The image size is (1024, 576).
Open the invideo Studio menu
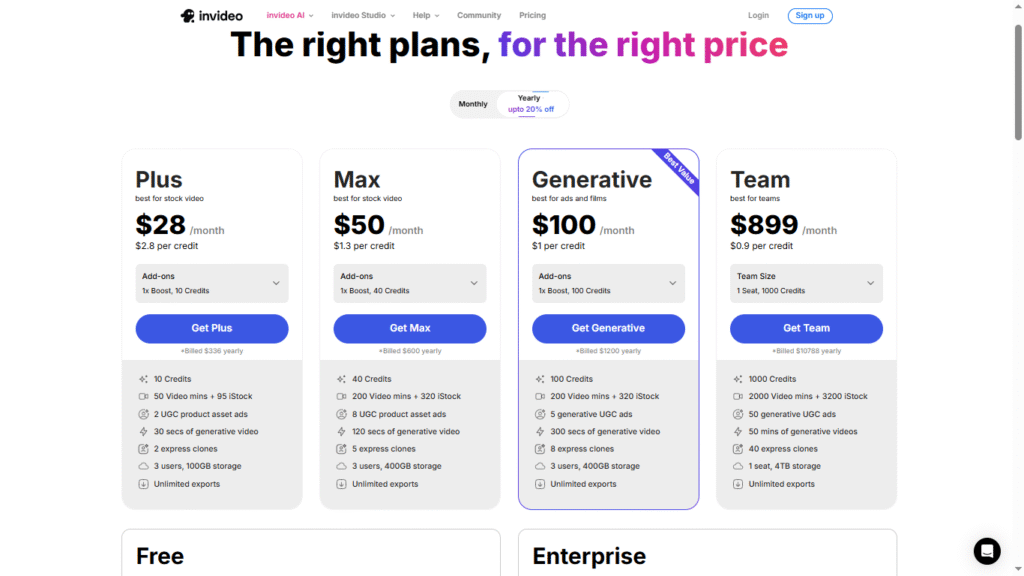point(363,16)
